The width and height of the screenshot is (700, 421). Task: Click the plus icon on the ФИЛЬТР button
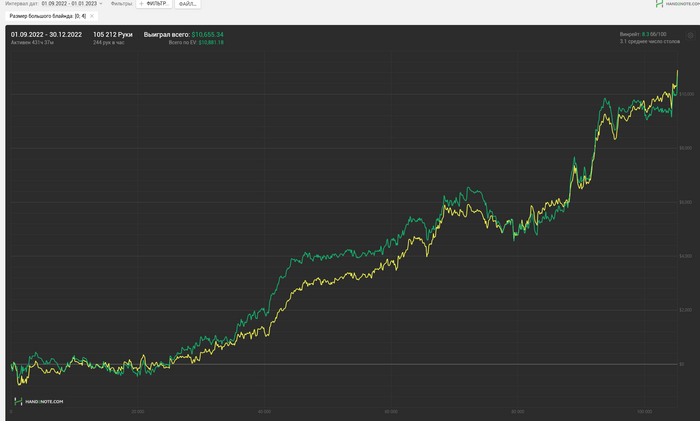(142, 4)
